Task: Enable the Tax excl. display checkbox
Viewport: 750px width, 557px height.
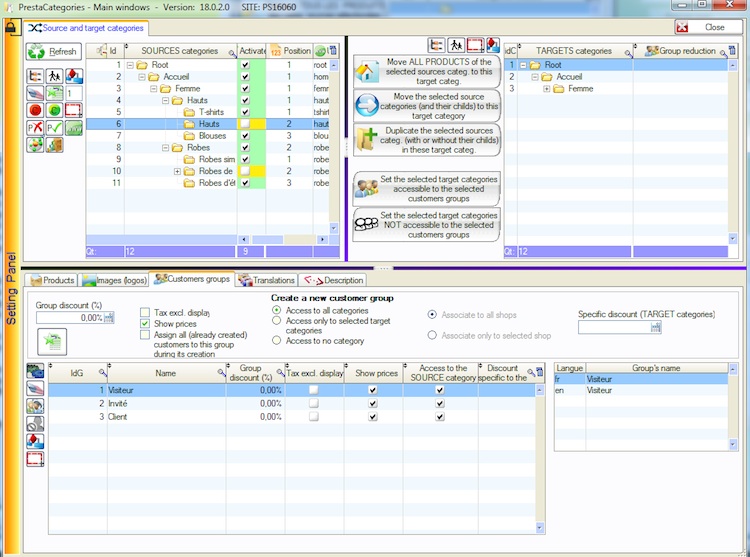Action: click(x=145, y=313)
